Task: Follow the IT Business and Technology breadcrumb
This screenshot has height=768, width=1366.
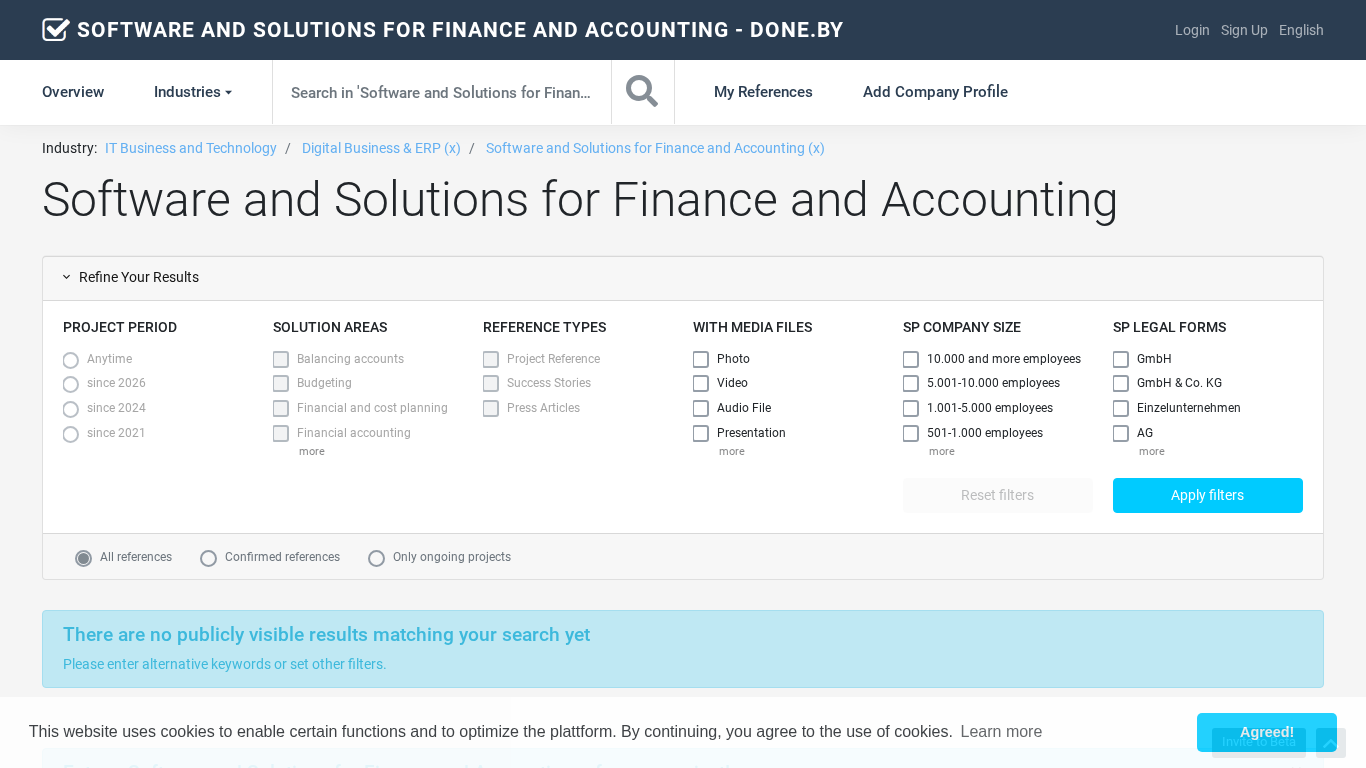Action: (191, 148)
